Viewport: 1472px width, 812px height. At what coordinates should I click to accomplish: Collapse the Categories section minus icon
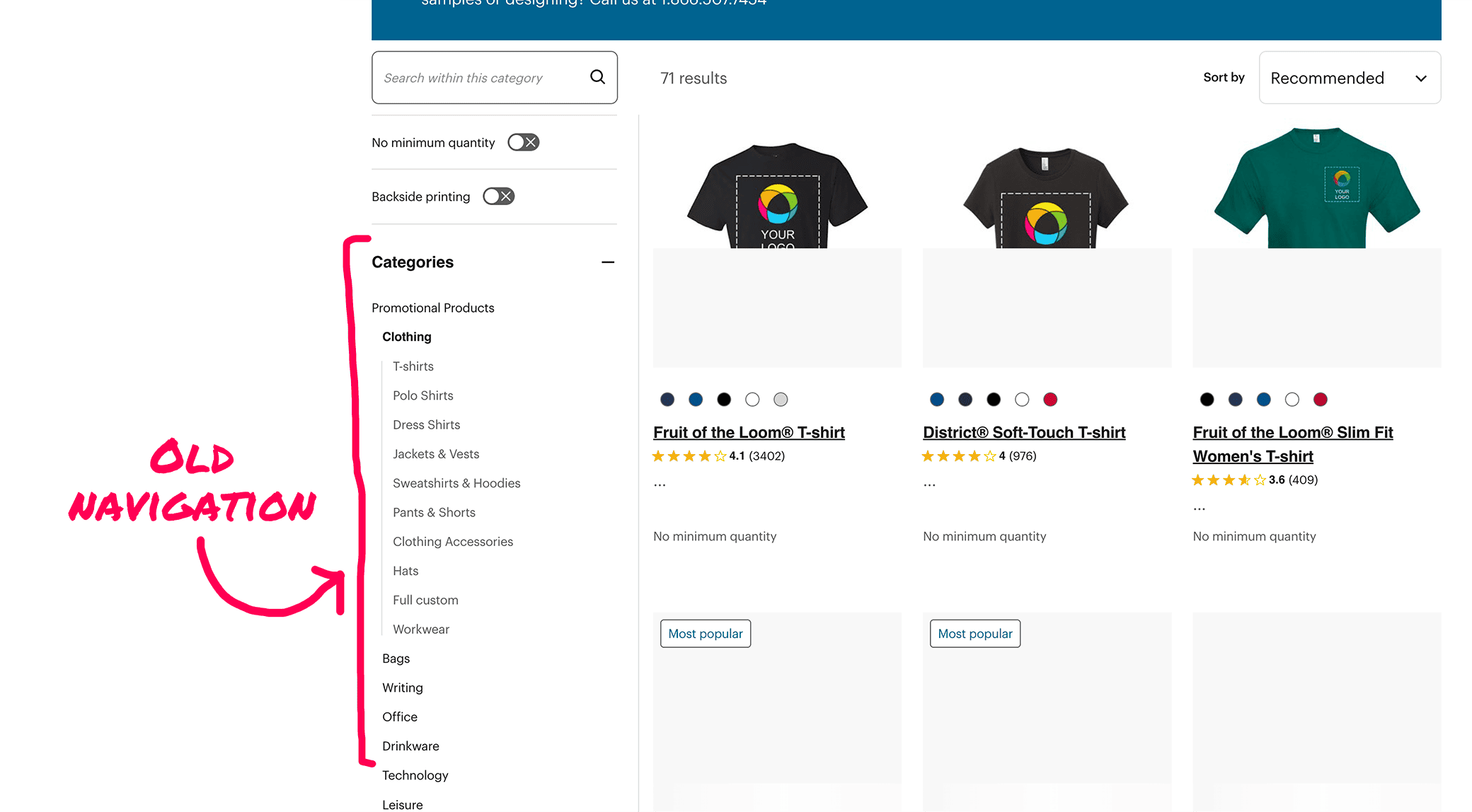click(x=607, y=262)
